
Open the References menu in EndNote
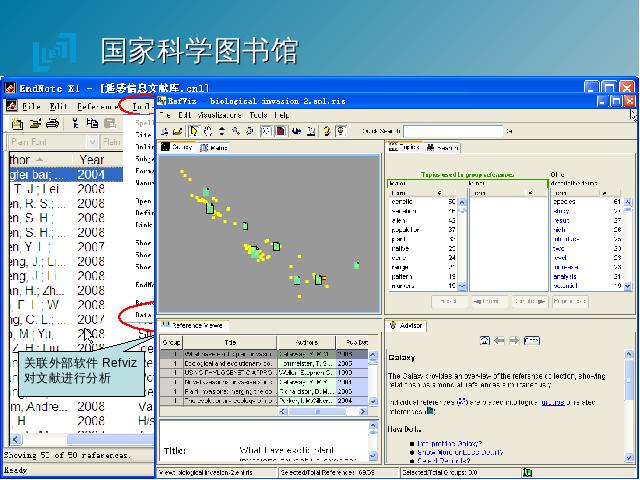(98, 107)
